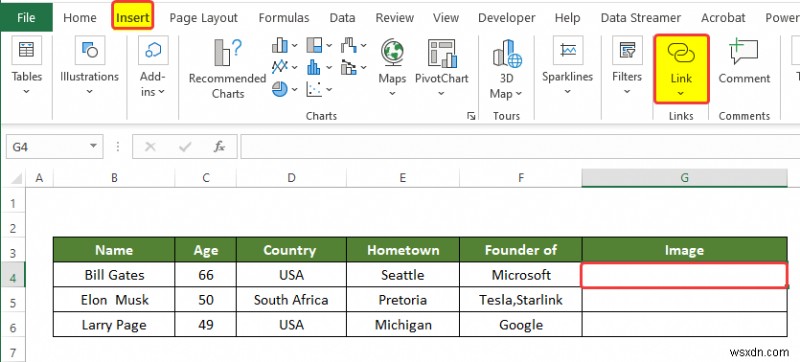Screen dimensions: 800x362
Task: Insert a pie or doughnut chart
Action: pyautogui.click(x=280, y=89)
